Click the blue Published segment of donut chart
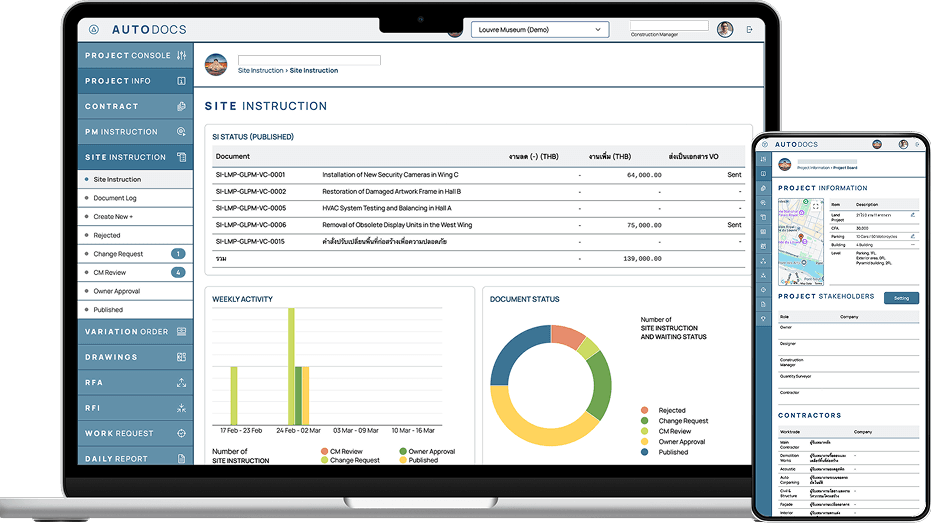This screenshot has height=523, width=931. [x=514, y=350]
